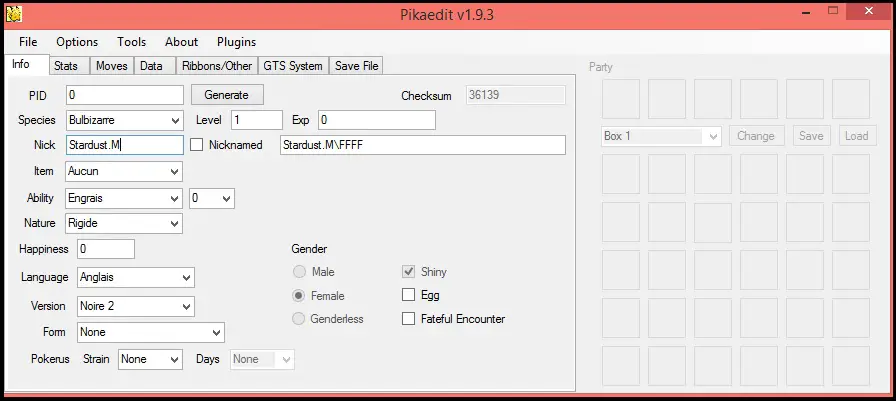The width and height of the screenshot is (896, 401).
Task: Click the Checksum field showing 36139
Action: pos(516,95)
